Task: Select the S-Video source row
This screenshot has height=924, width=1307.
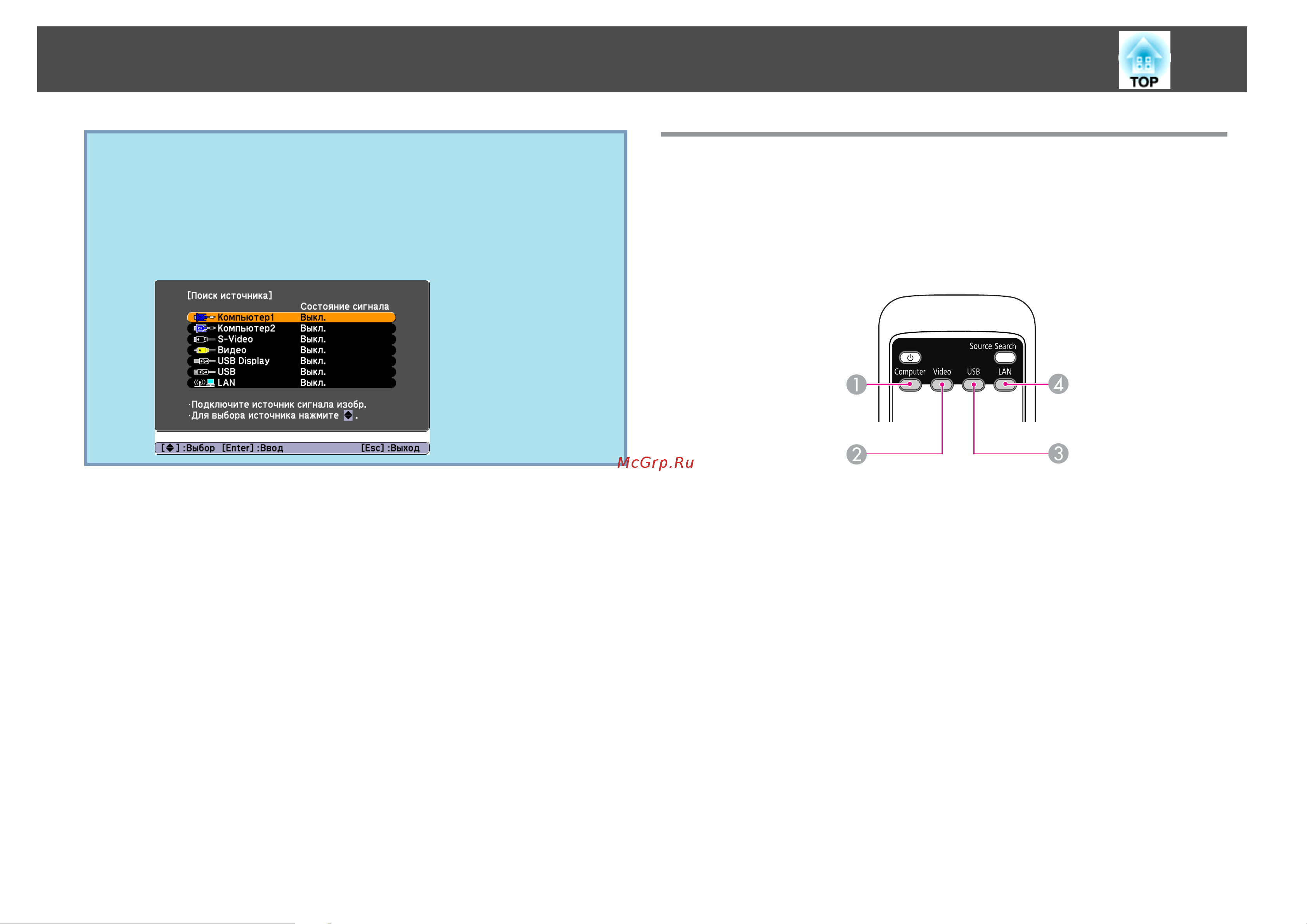Action: (x=291, y=339)
